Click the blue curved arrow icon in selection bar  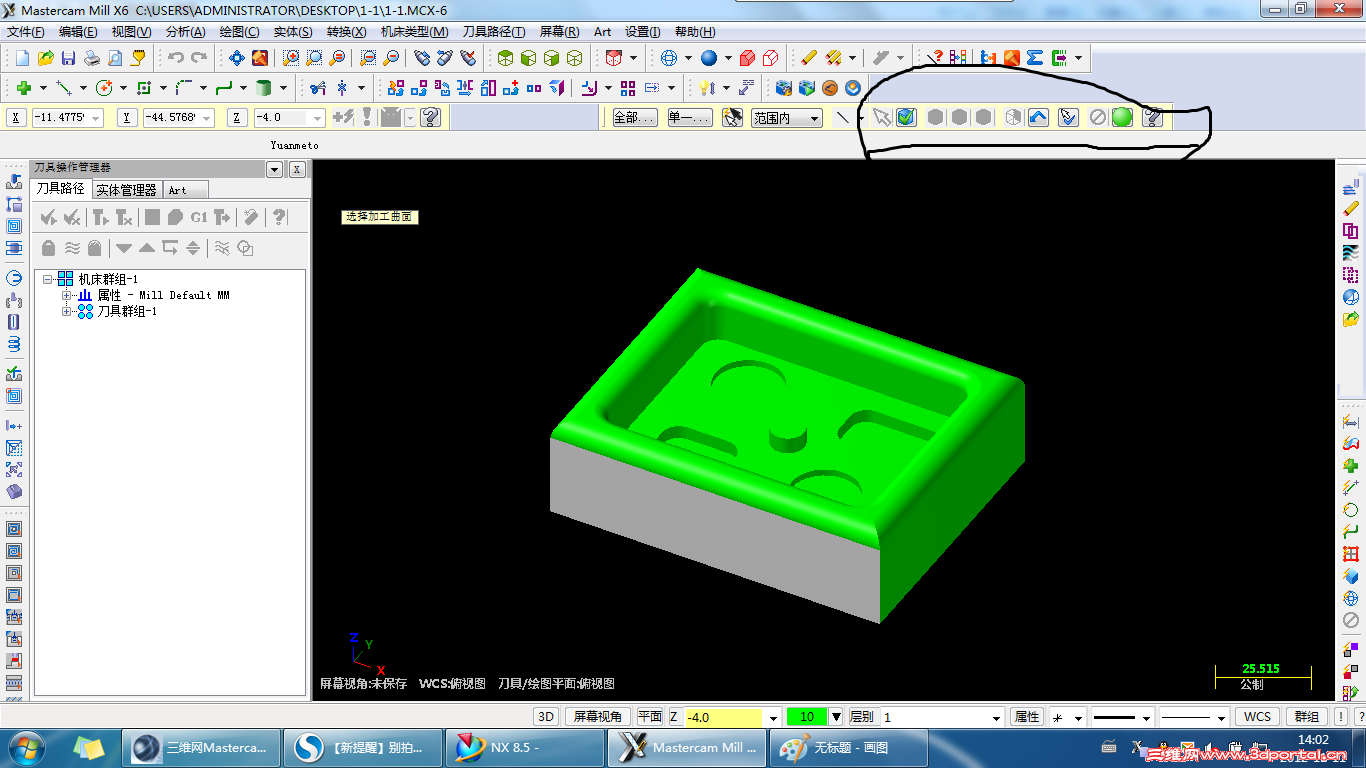click(1038, 117)
